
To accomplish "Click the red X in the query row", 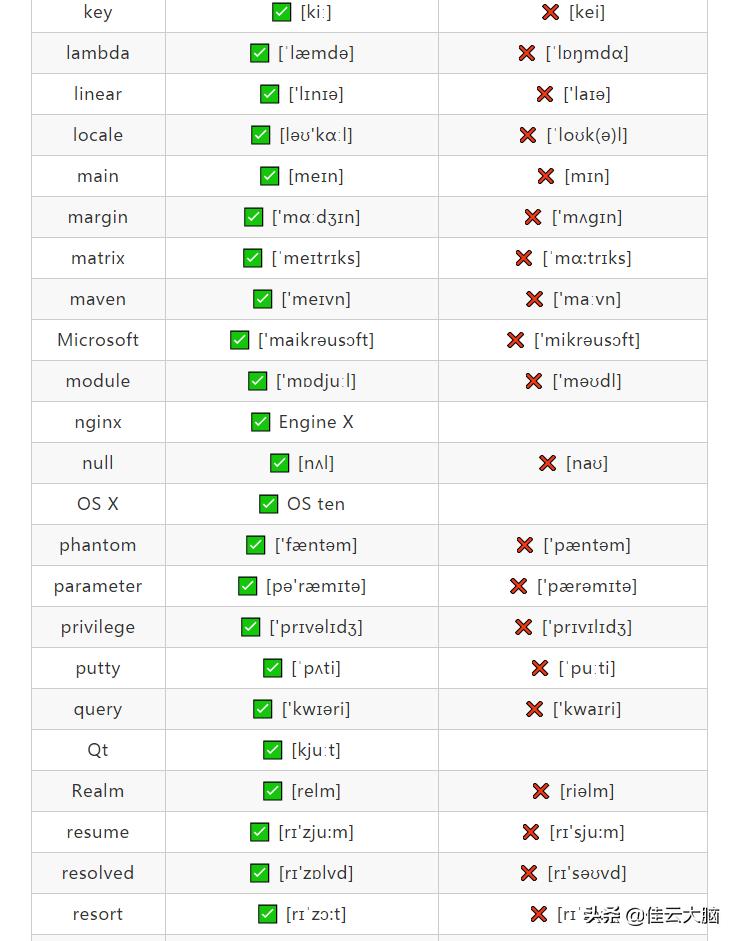I will pyautogui.click(x=535, y=709).
